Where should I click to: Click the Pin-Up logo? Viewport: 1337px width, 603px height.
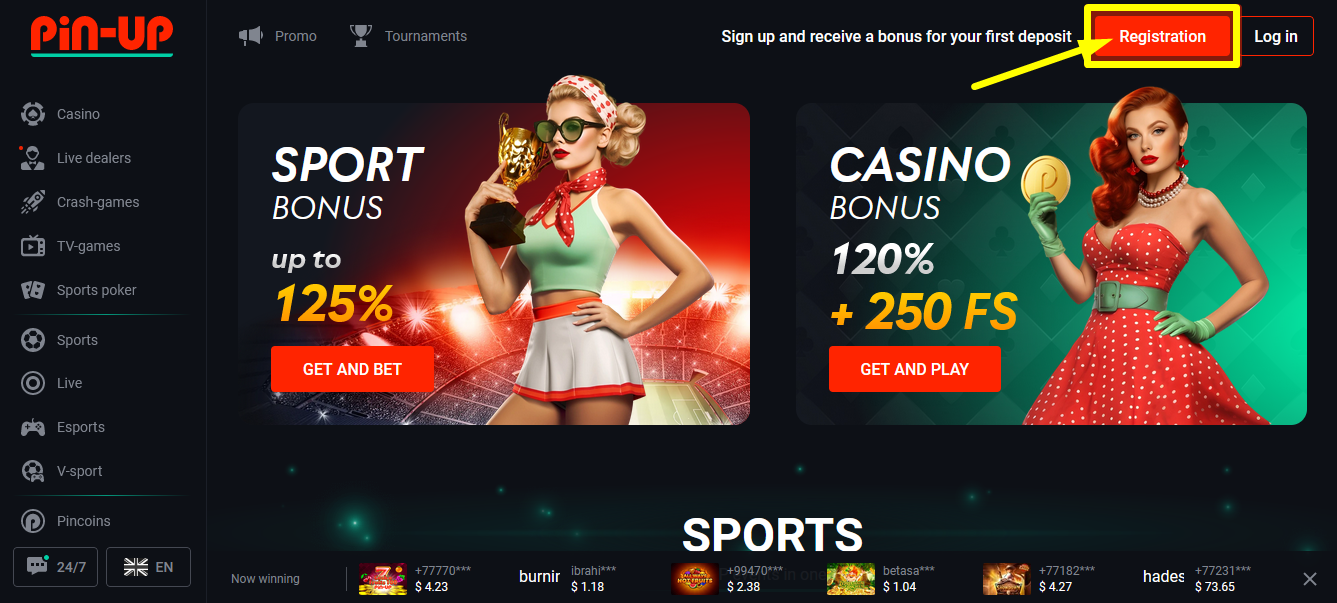(x=102, y=35)
